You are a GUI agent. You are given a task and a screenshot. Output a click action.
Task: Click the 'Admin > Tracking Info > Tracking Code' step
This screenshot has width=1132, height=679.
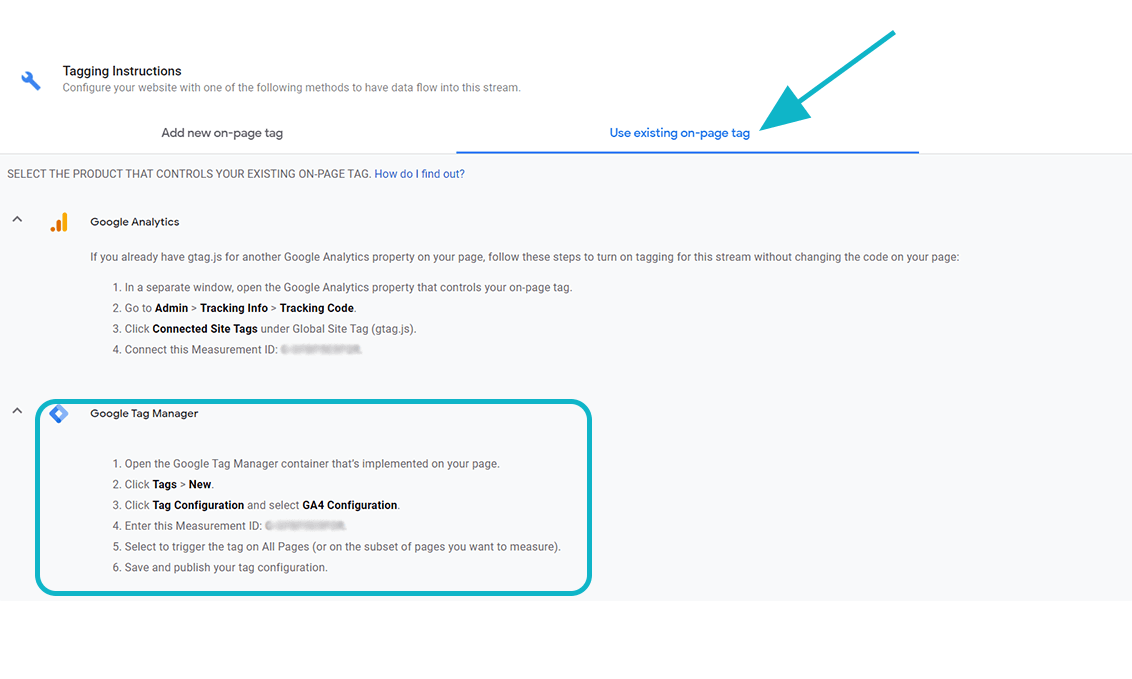pyautogui.click(x=234, y=308)
